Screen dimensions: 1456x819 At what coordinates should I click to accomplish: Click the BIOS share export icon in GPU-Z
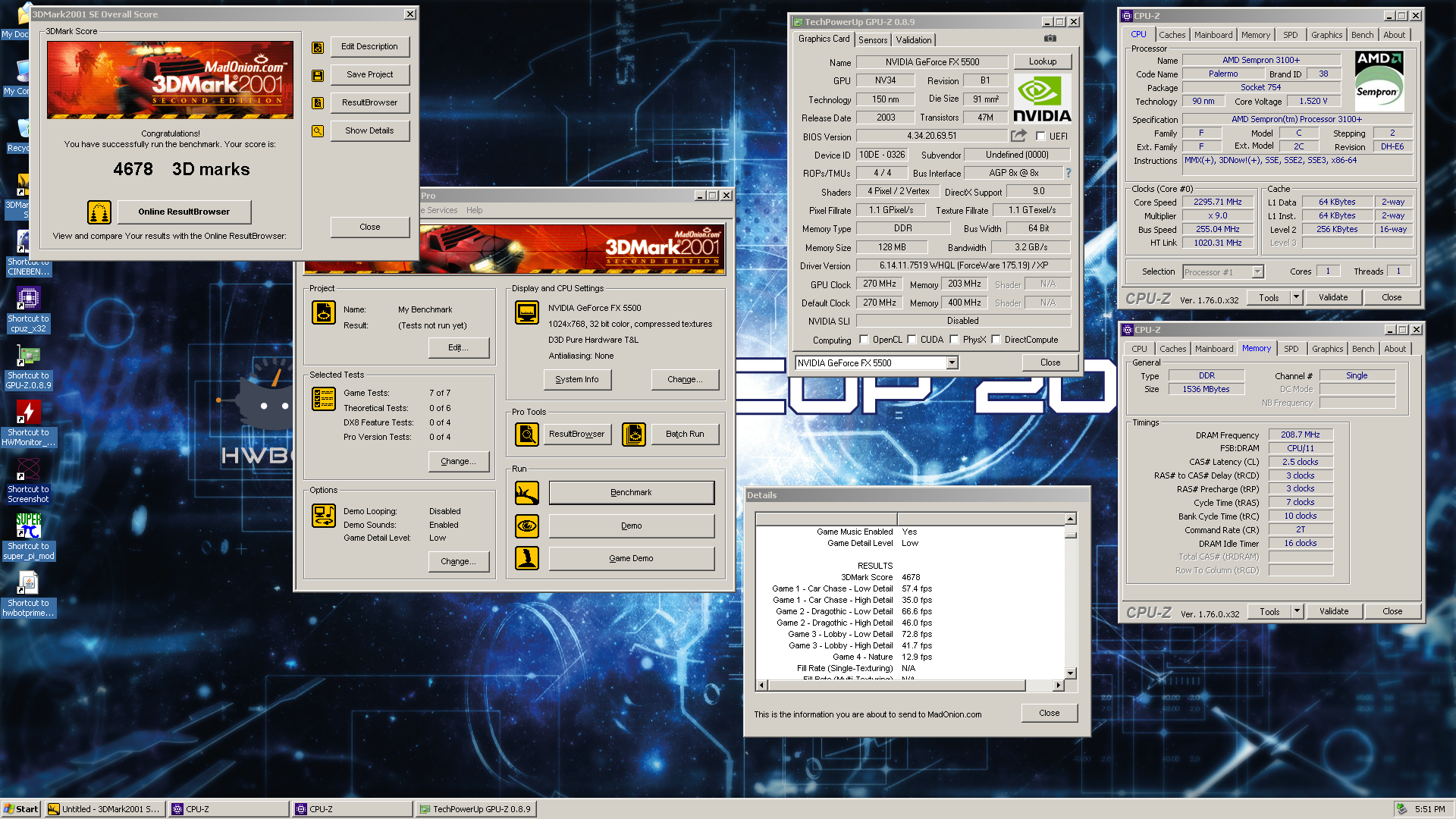1019,135
